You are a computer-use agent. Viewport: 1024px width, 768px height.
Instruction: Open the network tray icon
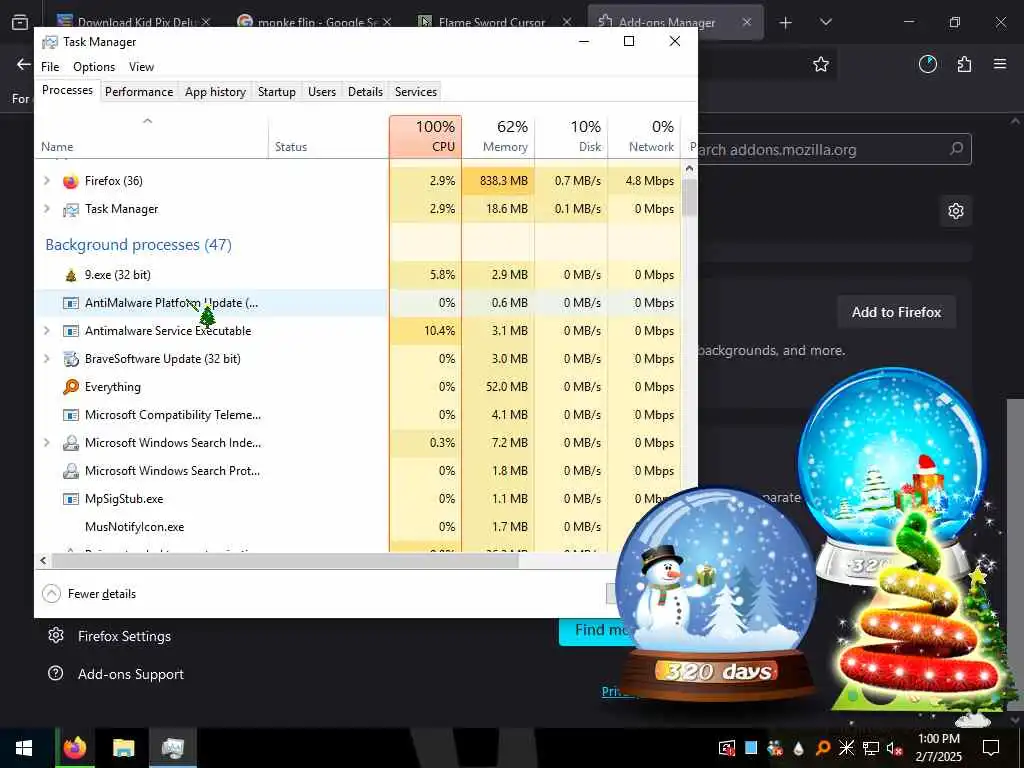(871, 748)
